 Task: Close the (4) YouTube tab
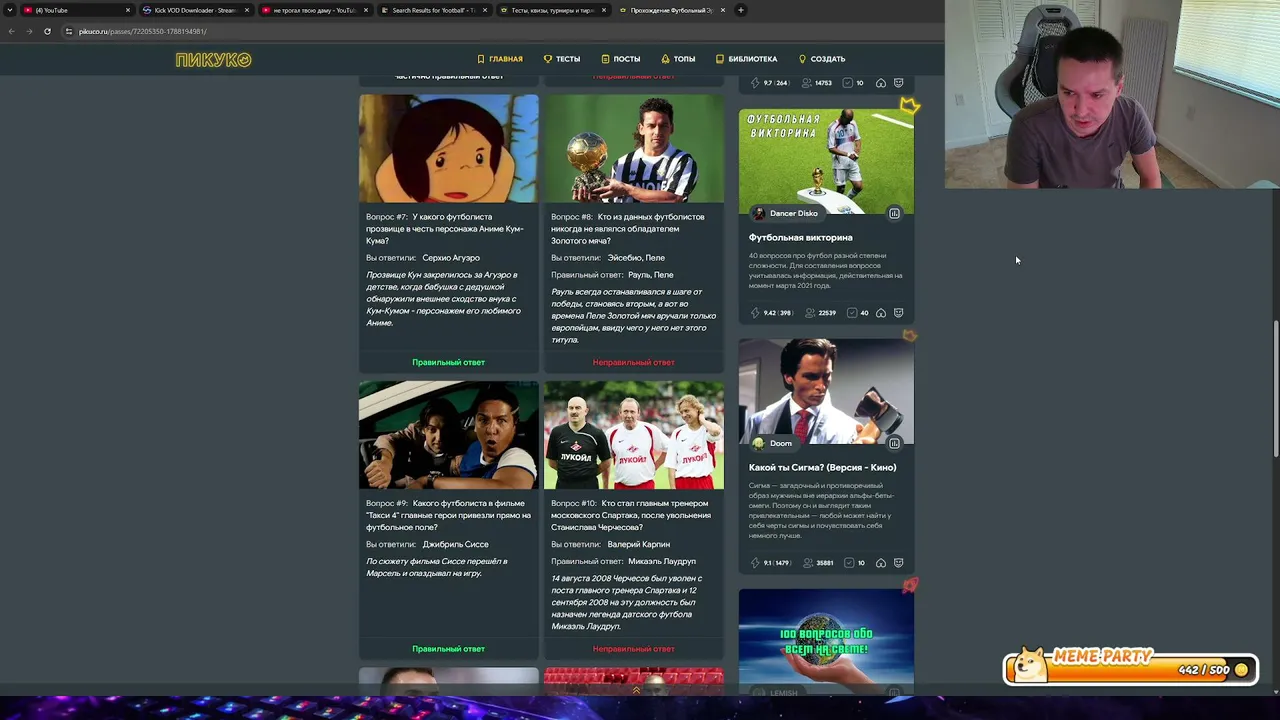(x=128, y=10)
